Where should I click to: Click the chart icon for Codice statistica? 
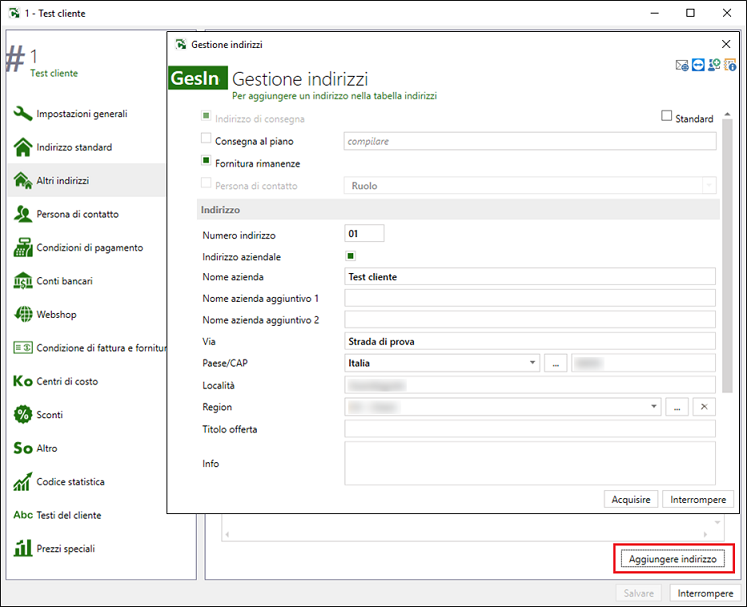[22, 482]
